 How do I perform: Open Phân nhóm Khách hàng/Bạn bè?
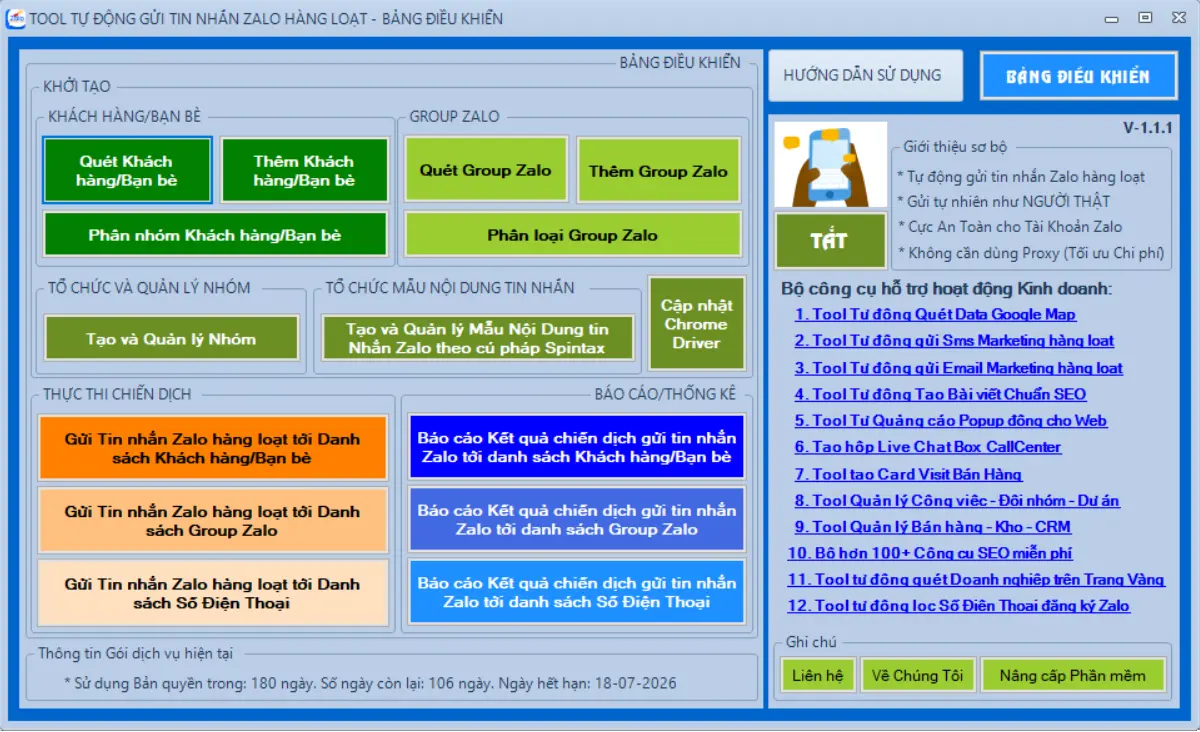tap(215, 235)
